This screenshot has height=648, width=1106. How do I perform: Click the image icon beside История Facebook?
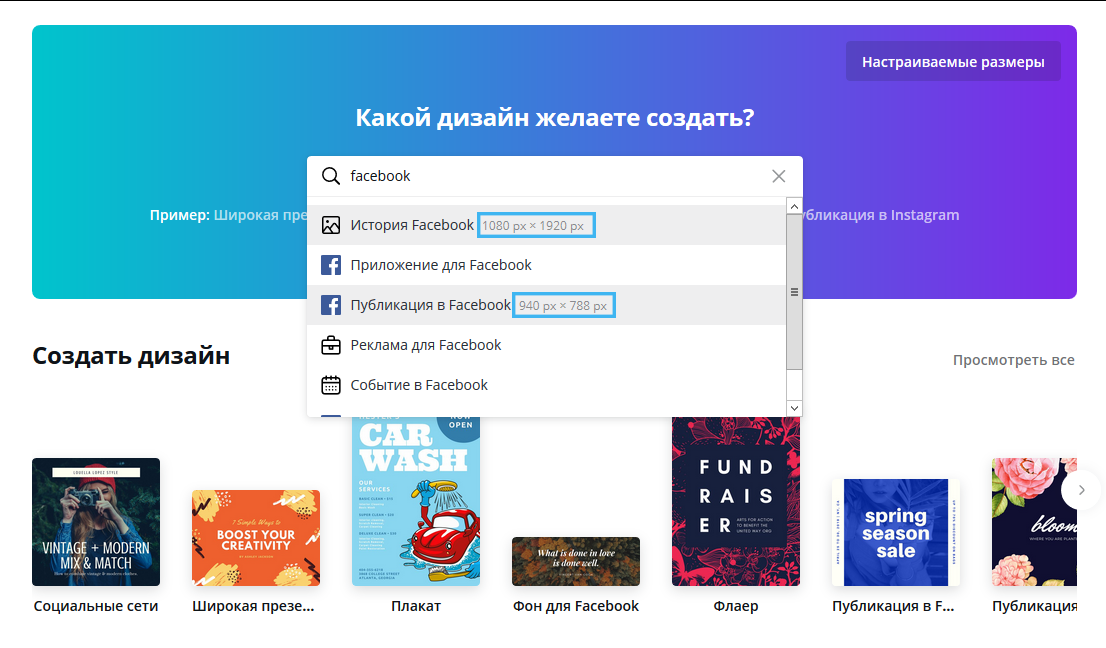(x=331, y=225)
